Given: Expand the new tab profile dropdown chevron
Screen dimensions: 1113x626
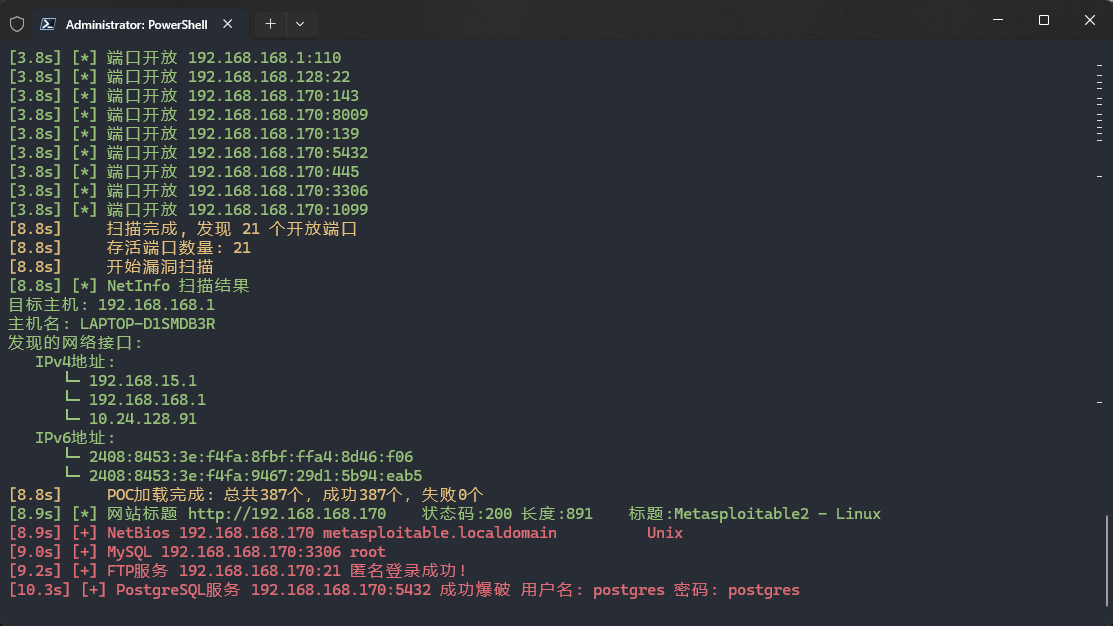Looking at the screenshot, I should click(300, 24).
